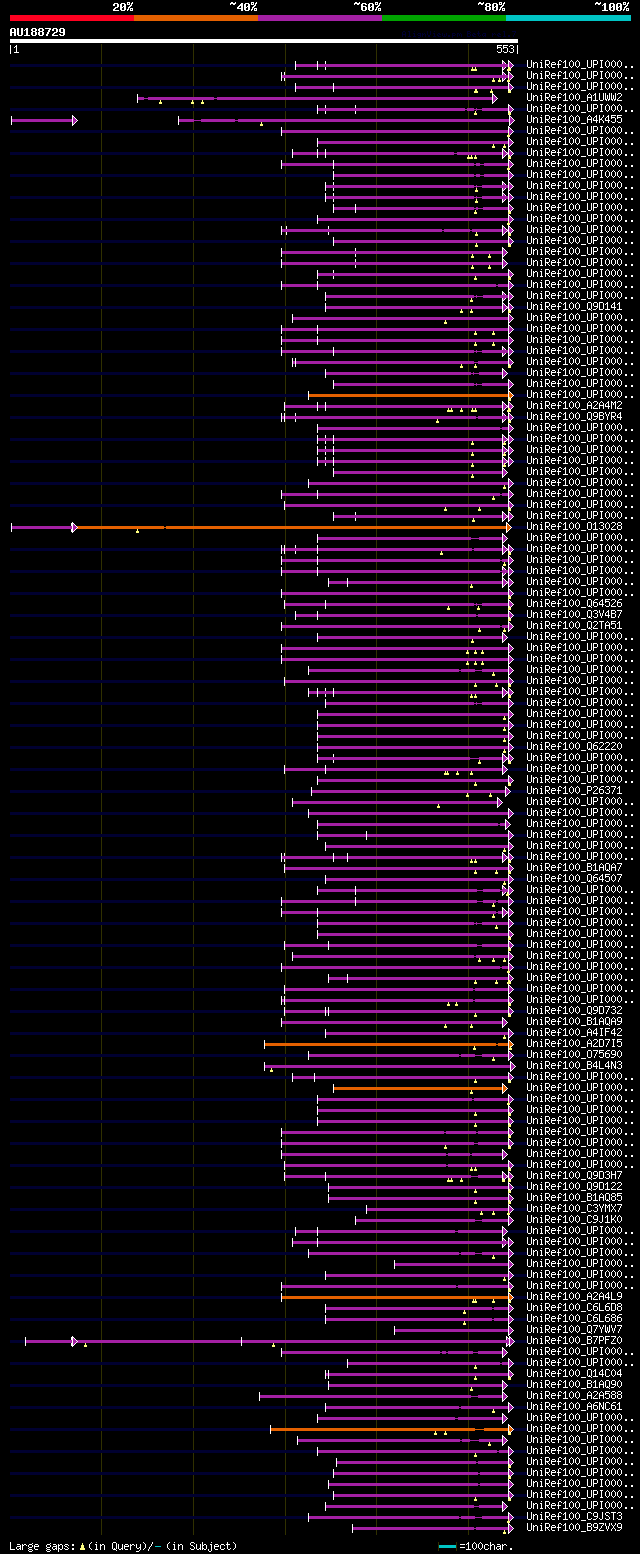Select hit label UniRef100_C3YMX7
This screenshot has width=640, height=1554.
click(574, 1209)
